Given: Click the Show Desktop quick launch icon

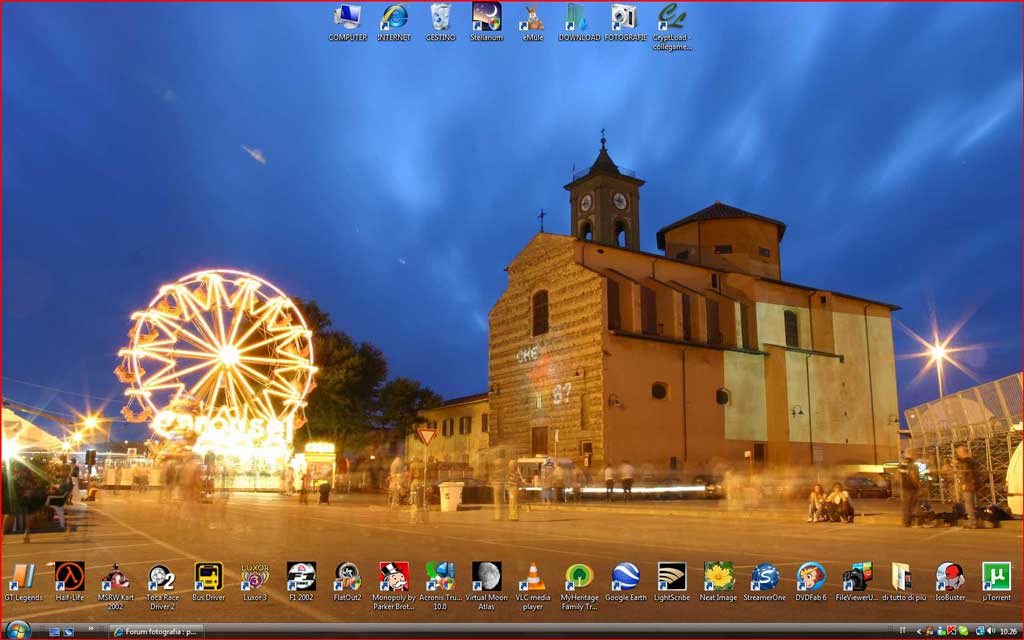Looking at the screenshot, I should (54, 632).
